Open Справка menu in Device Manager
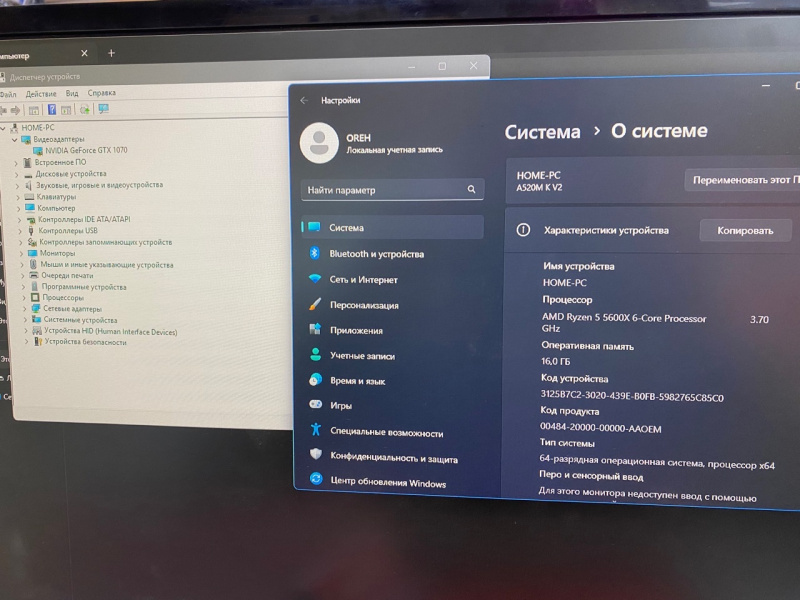 102,93
